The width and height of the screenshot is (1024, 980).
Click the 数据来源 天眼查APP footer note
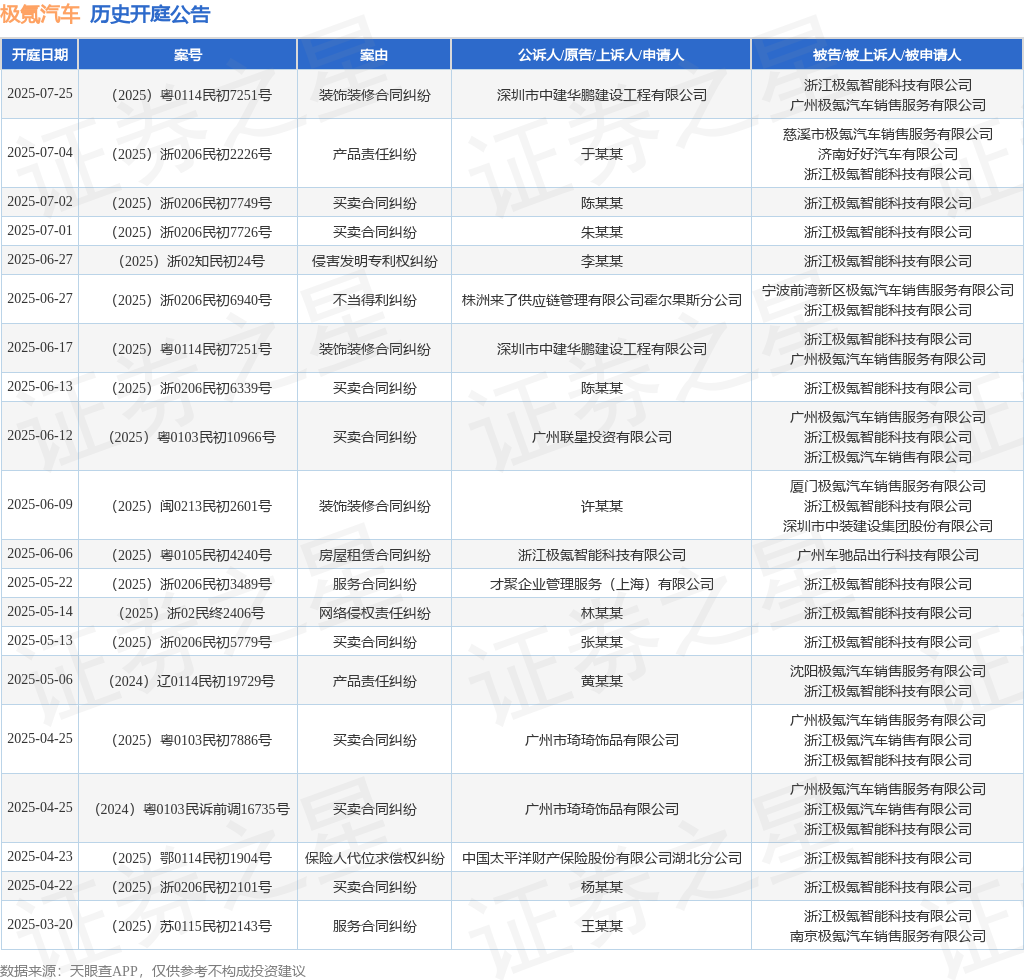point(153,971)
